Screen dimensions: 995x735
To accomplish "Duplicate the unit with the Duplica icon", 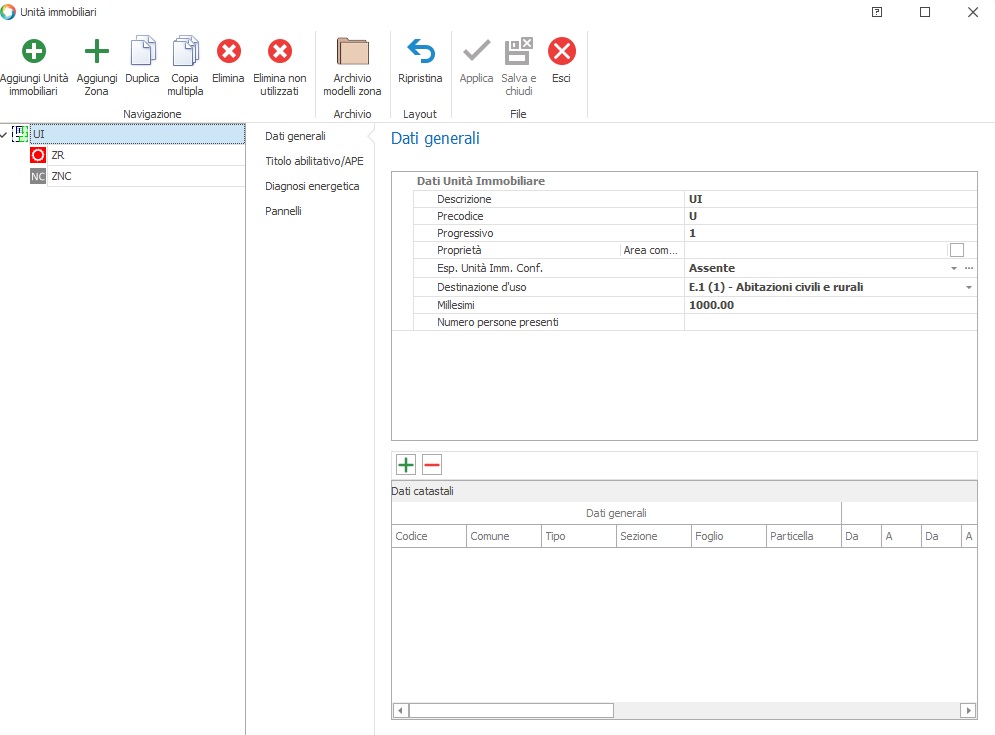I will point(142,52).
